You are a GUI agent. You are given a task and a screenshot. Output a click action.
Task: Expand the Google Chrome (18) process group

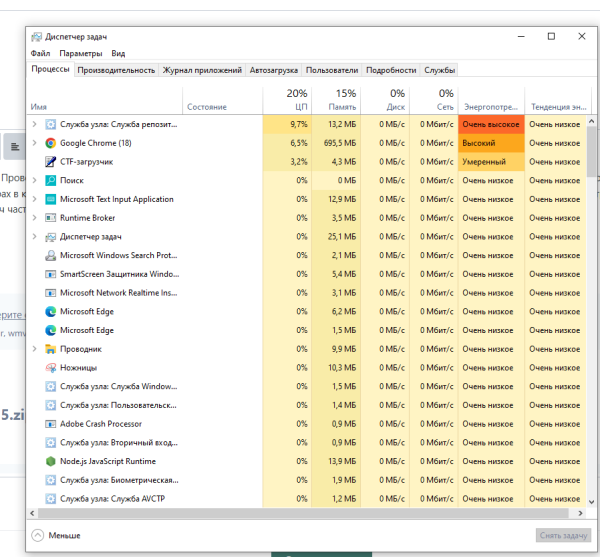(x=36, y=143)
